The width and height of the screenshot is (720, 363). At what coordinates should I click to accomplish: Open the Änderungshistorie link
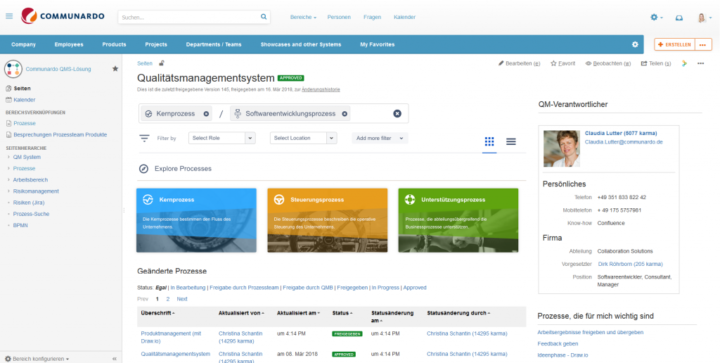321,90
